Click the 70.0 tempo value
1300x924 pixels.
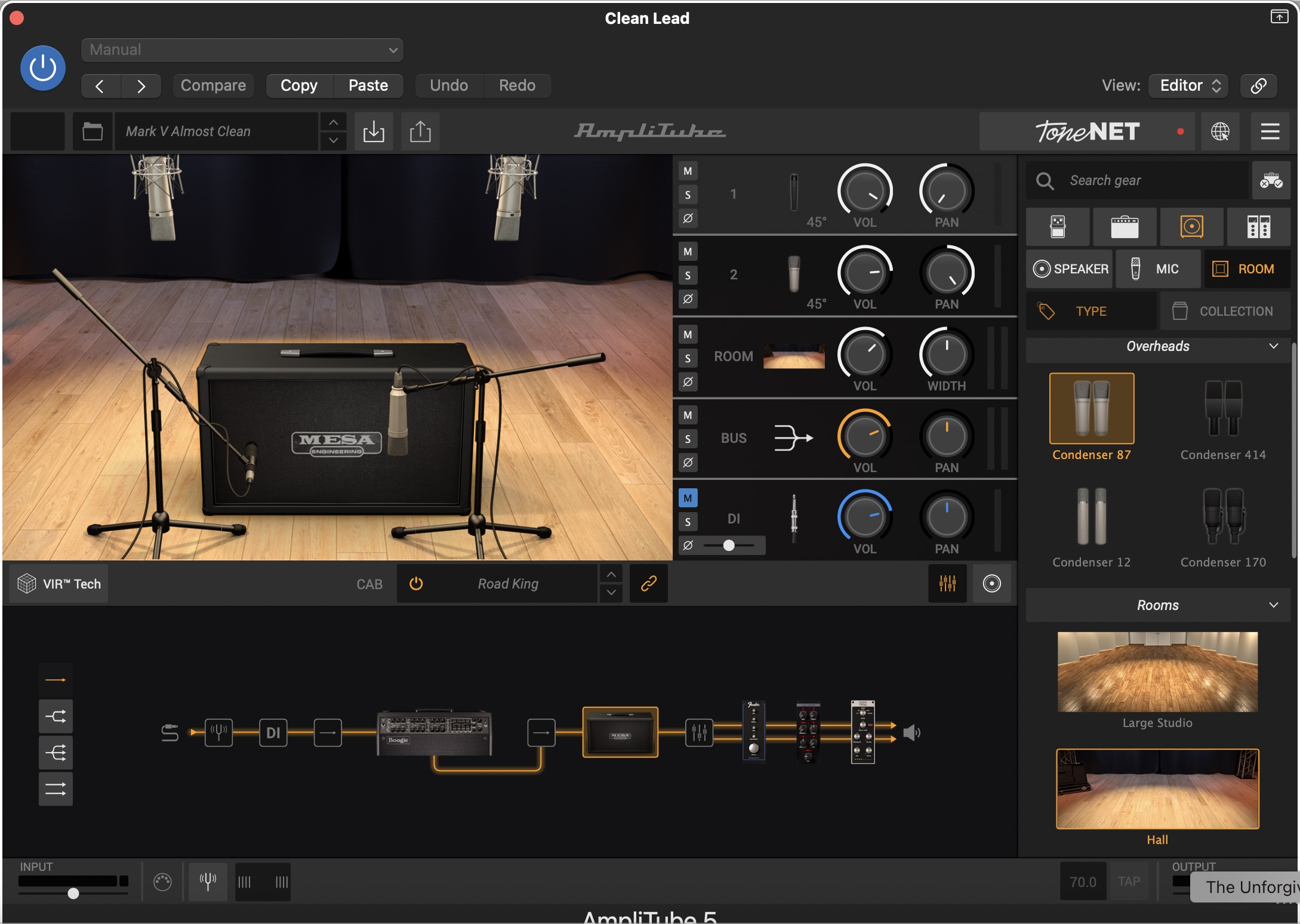(x=1083, y=882)
